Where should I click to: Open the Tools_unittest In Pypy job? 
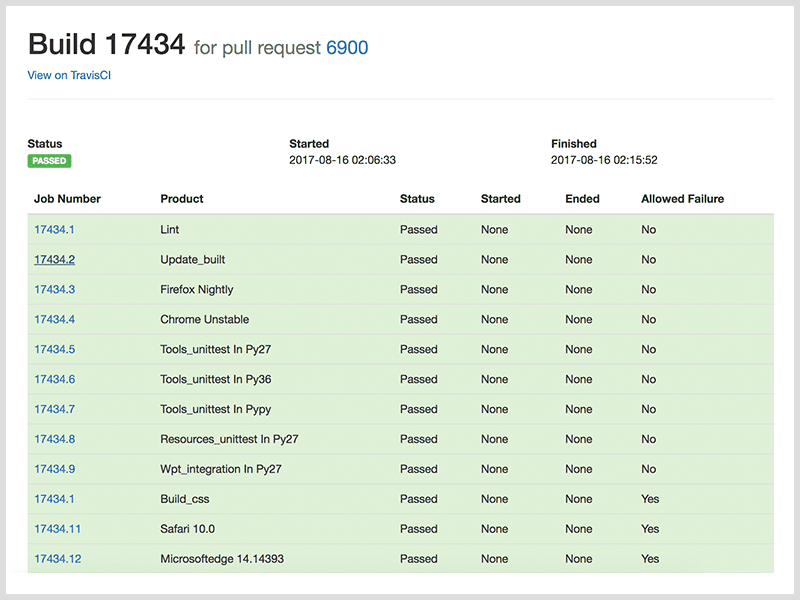tap(53, 409)
